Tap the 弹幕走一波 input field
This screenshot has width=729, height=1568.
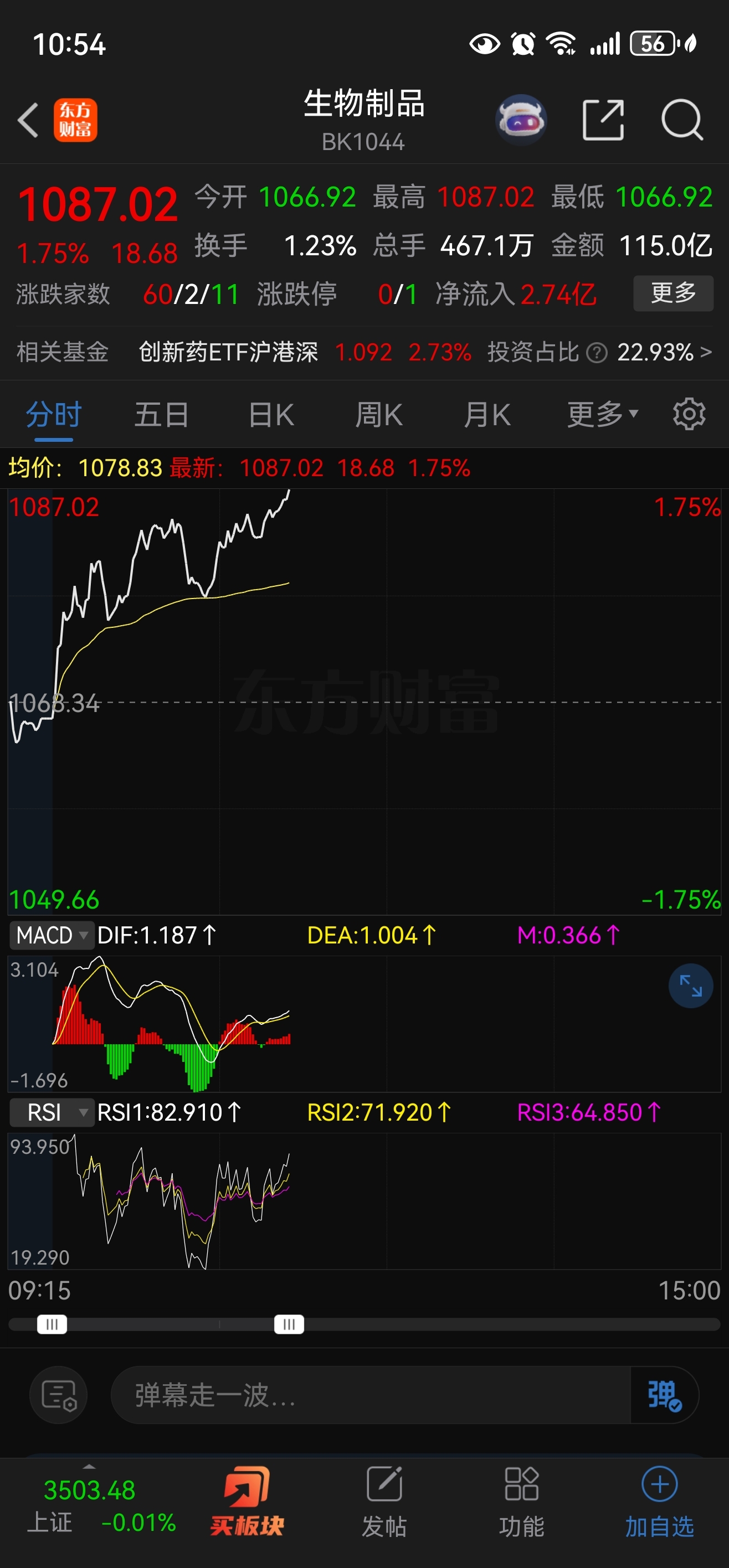pyautogui.click(x=370, y=1395)
